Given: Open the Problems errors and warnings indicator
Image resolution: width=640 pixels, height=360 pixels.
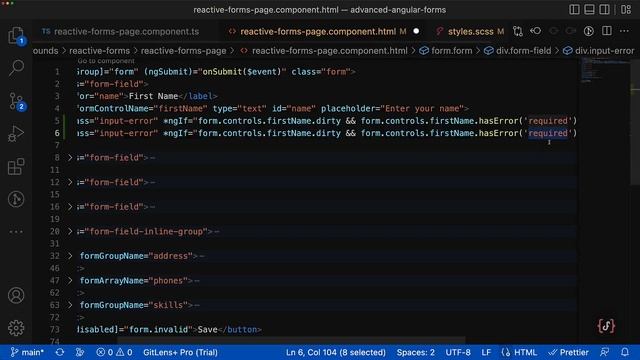Looking at the screenshot, I should click(x=114, y=352).
